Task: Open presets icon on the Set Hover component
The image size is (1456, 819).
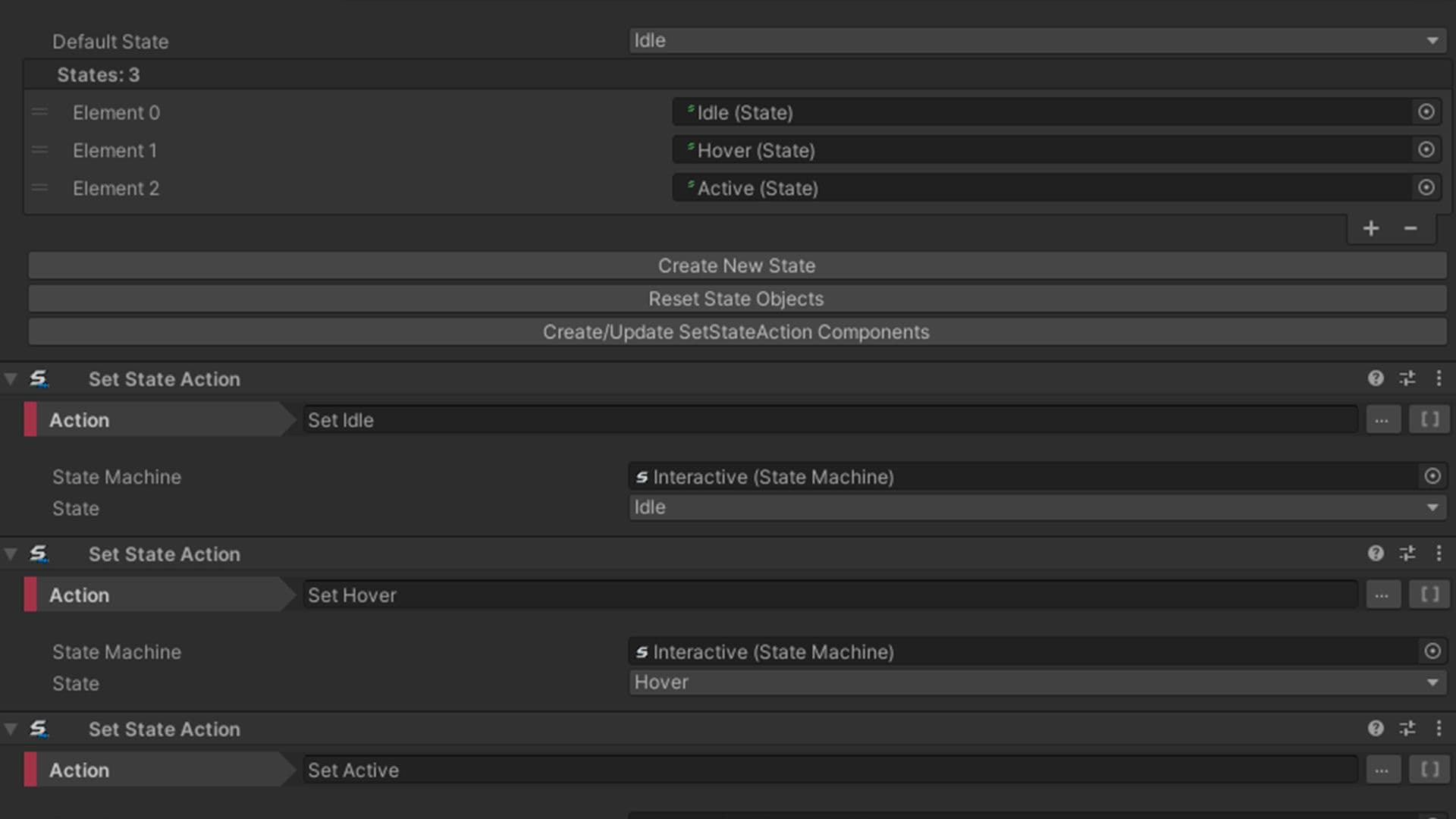Action: 1407,554
